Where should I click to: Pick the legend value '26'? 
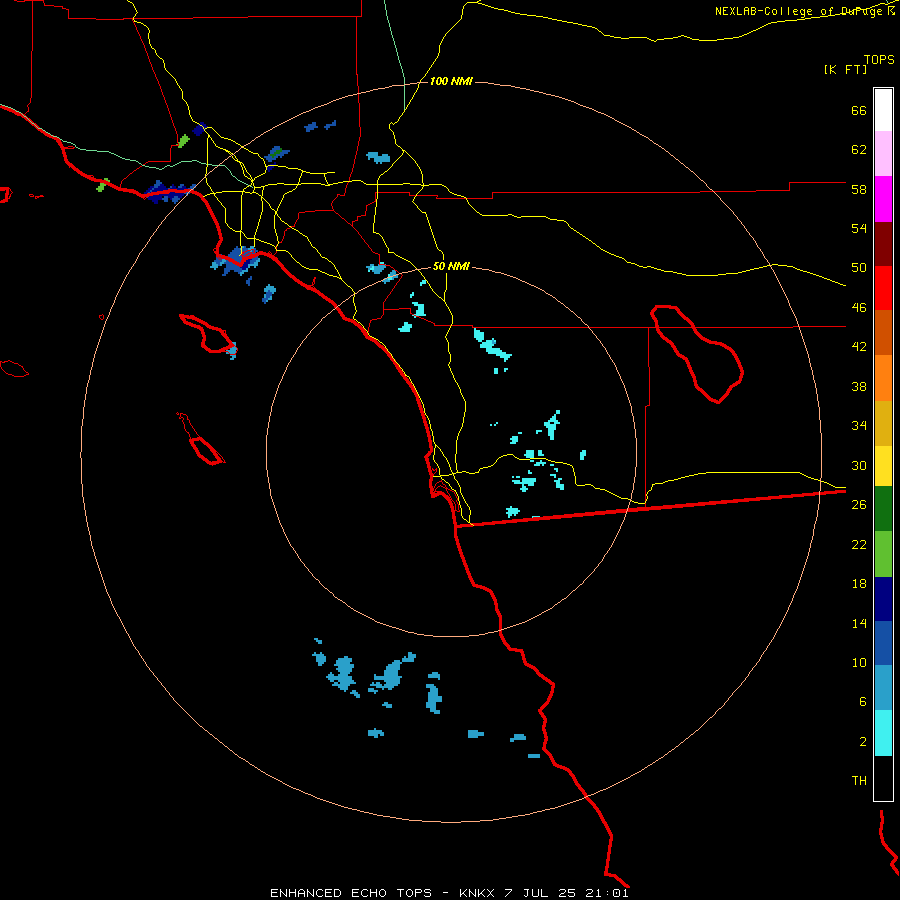pyautogui.click(x=859, y=505)
